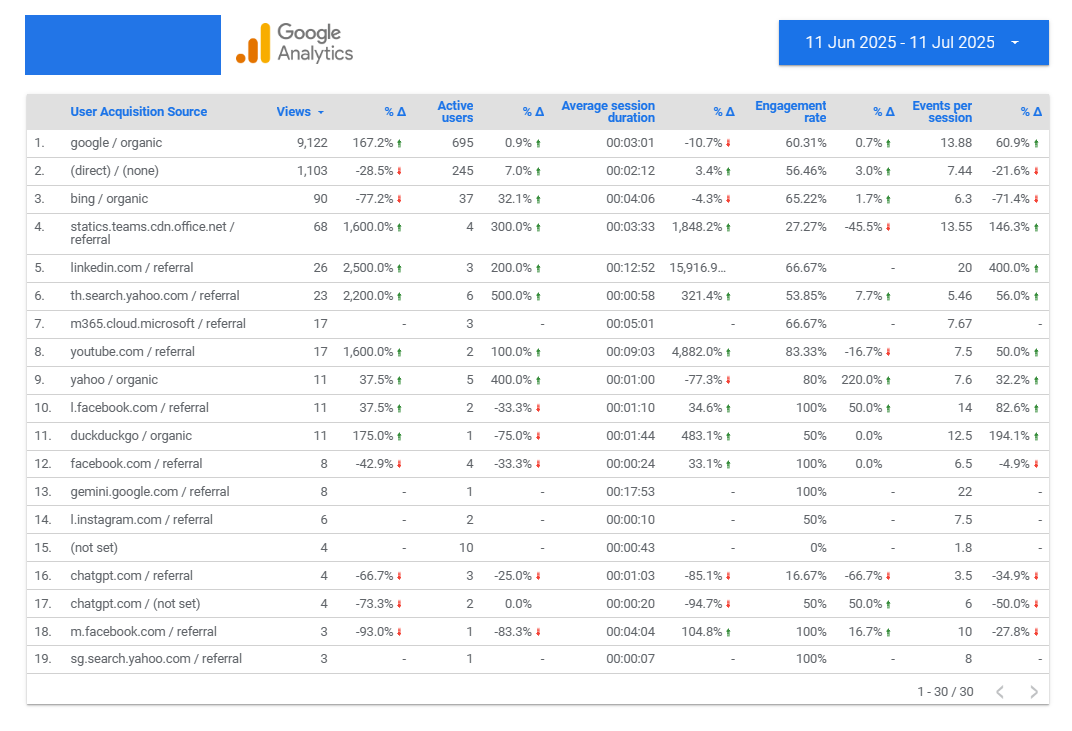This screenshot has height=731, width=1072.
Task: Select the 'sg.search.yahoo.com / referral' source
Action: click(x=156, y=659)
